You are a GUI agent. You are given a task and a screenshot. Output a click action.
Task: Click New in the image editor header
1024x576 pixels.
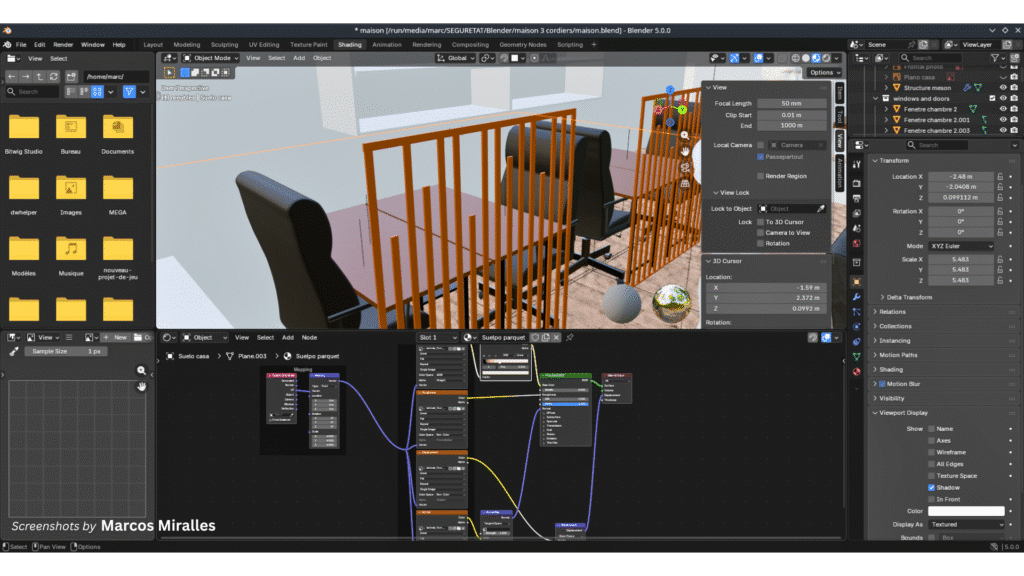119,338
